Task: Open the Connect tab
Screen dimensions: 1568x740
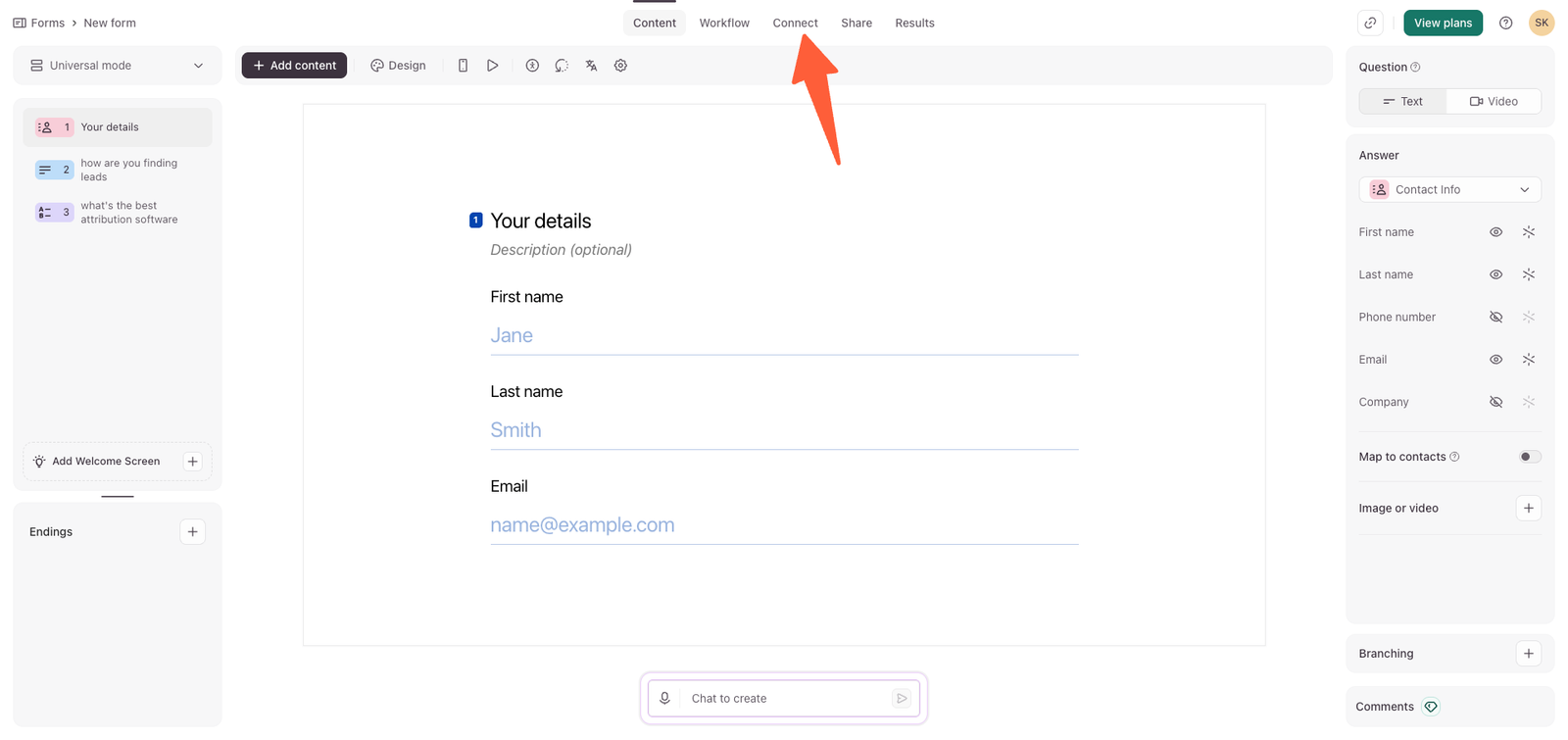Action: [x=795, y=23]
